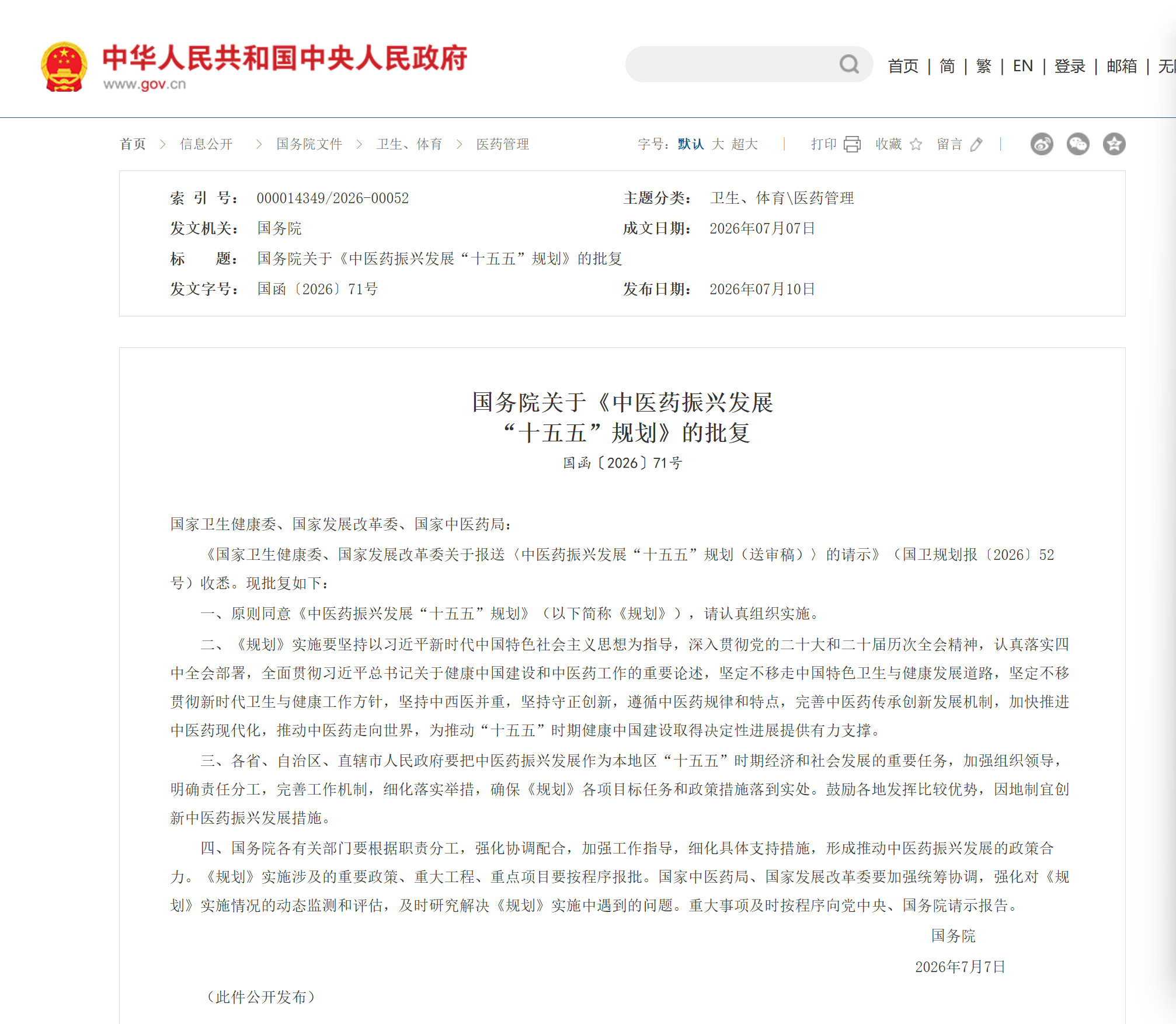Click the 发文机关 value 国务院
Screen dimensions: 1176x1024
coord(280,228)
